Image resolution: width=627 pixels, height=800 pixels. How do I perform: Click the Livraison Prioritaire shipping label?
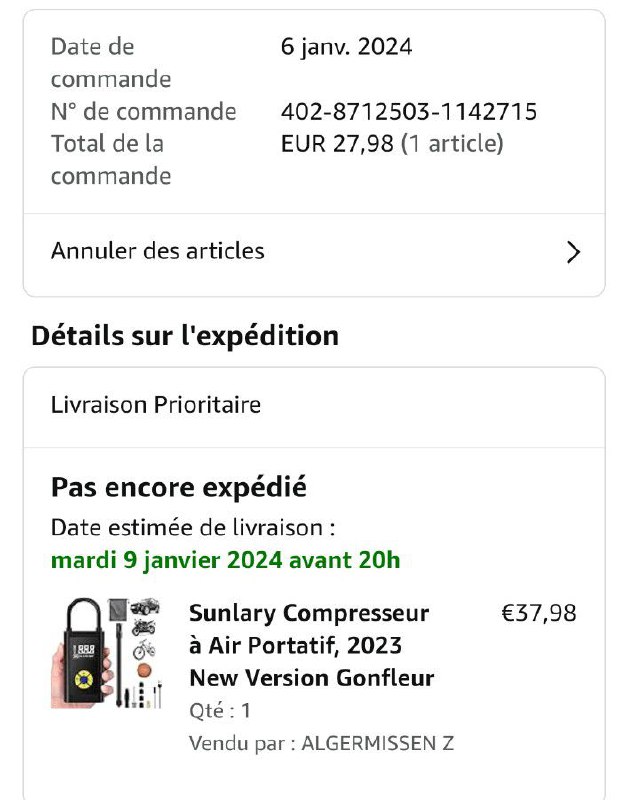click(x=156, y=405)
